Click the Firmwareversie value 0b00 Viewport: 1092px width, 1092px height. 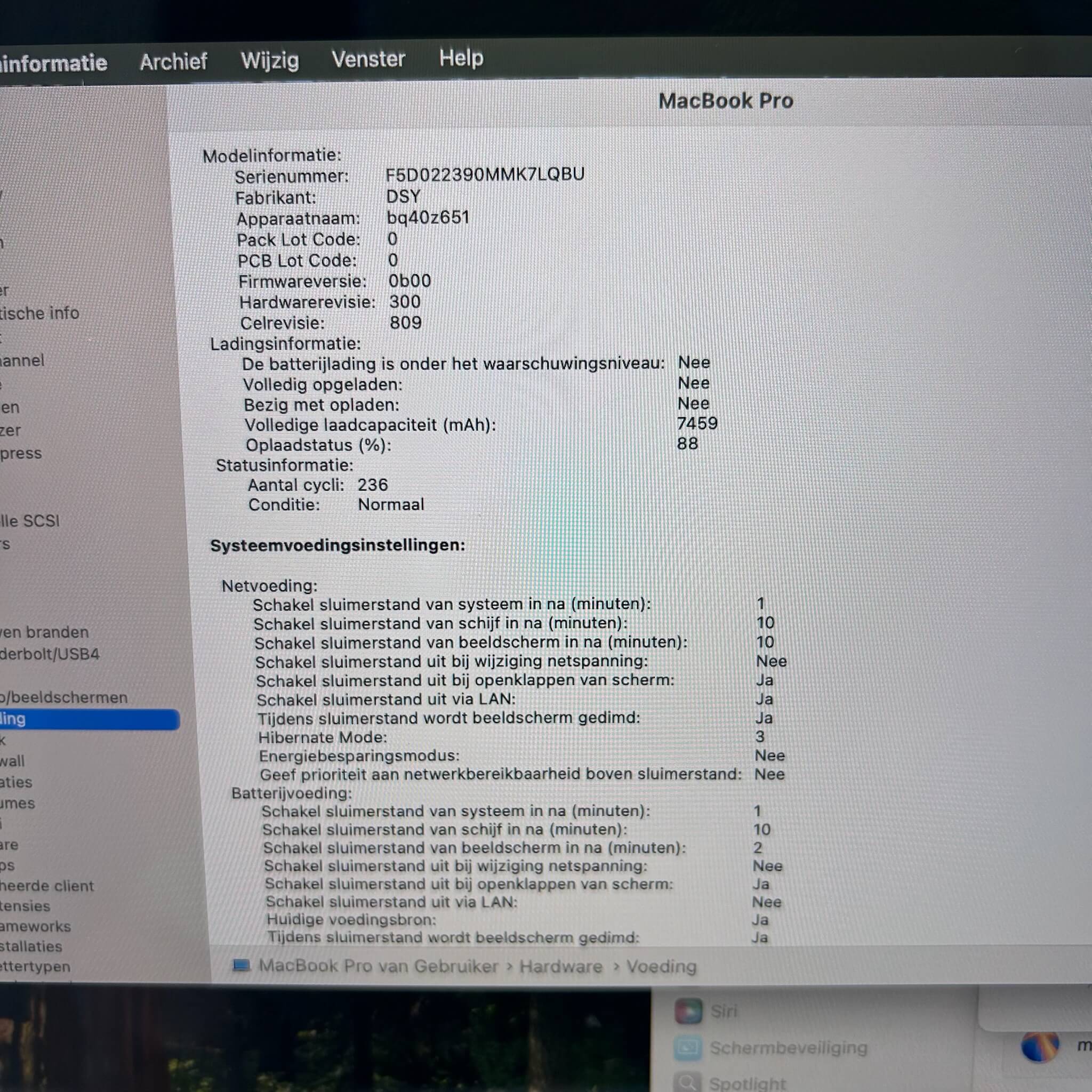coord(410,281)
